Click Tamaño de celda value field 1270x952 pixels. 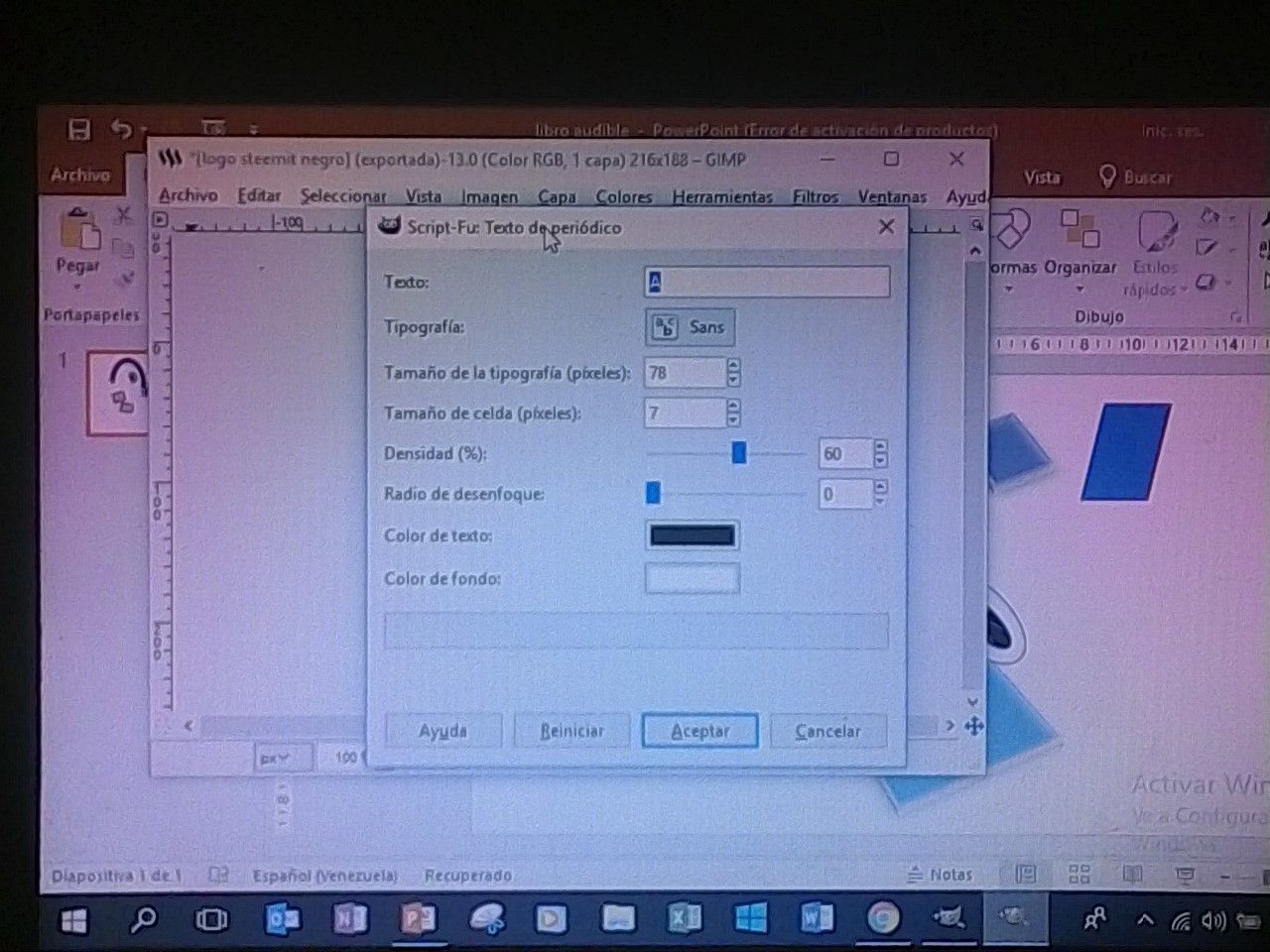[685, 413]
